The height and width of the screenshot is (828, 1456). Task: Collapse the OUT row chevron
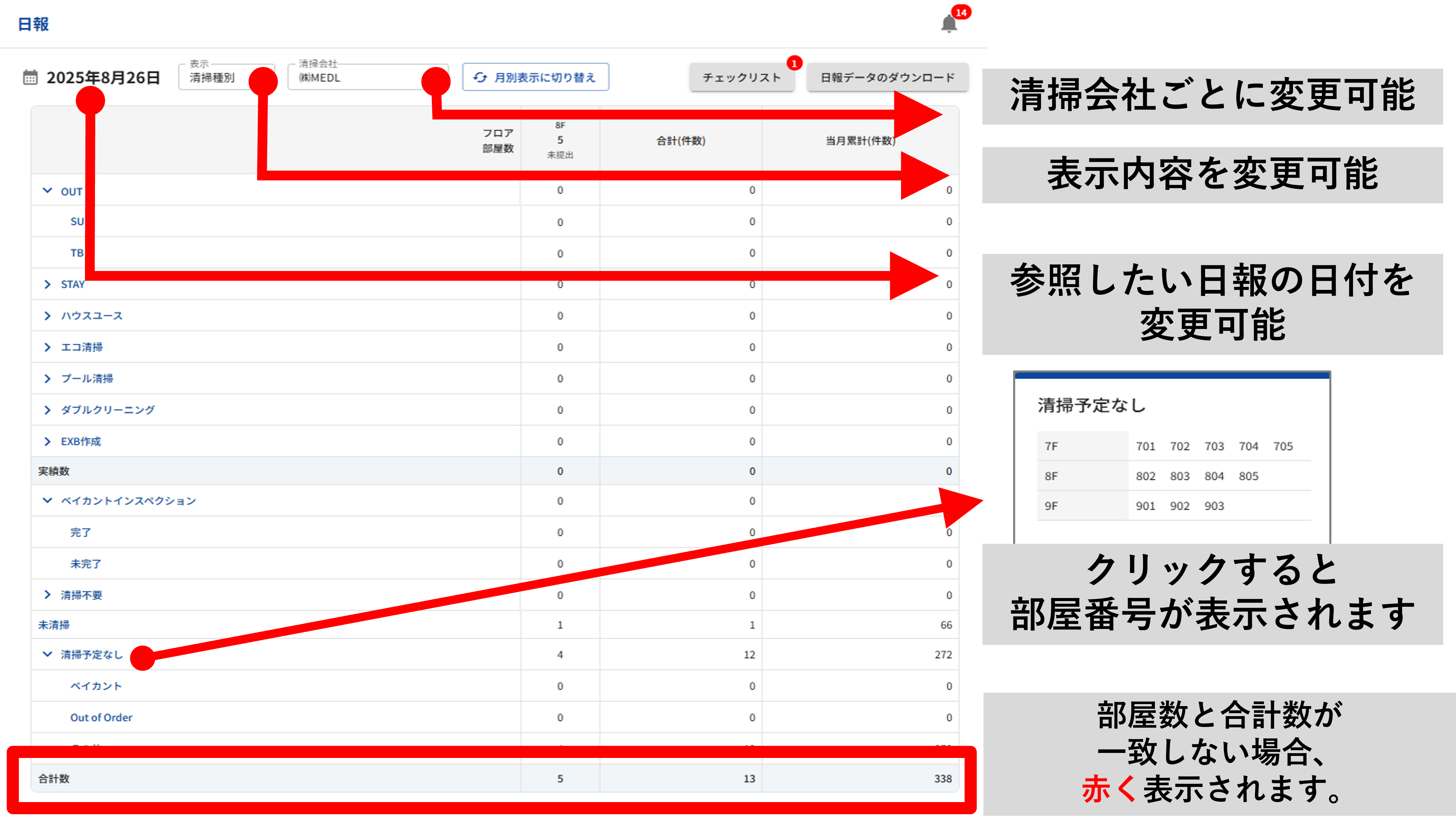(x=47, y=191)
